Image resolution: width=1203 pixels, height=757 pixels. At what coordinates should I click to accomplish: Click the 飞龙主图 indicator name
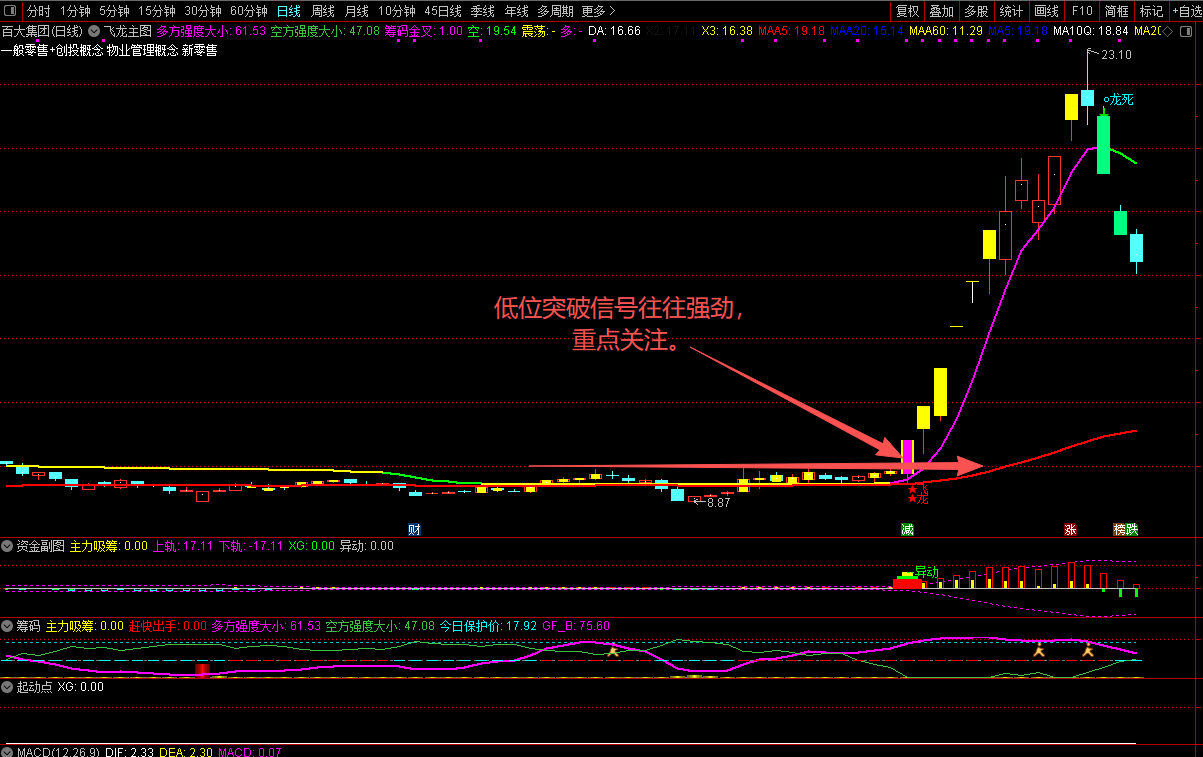(x=128, y=31)
